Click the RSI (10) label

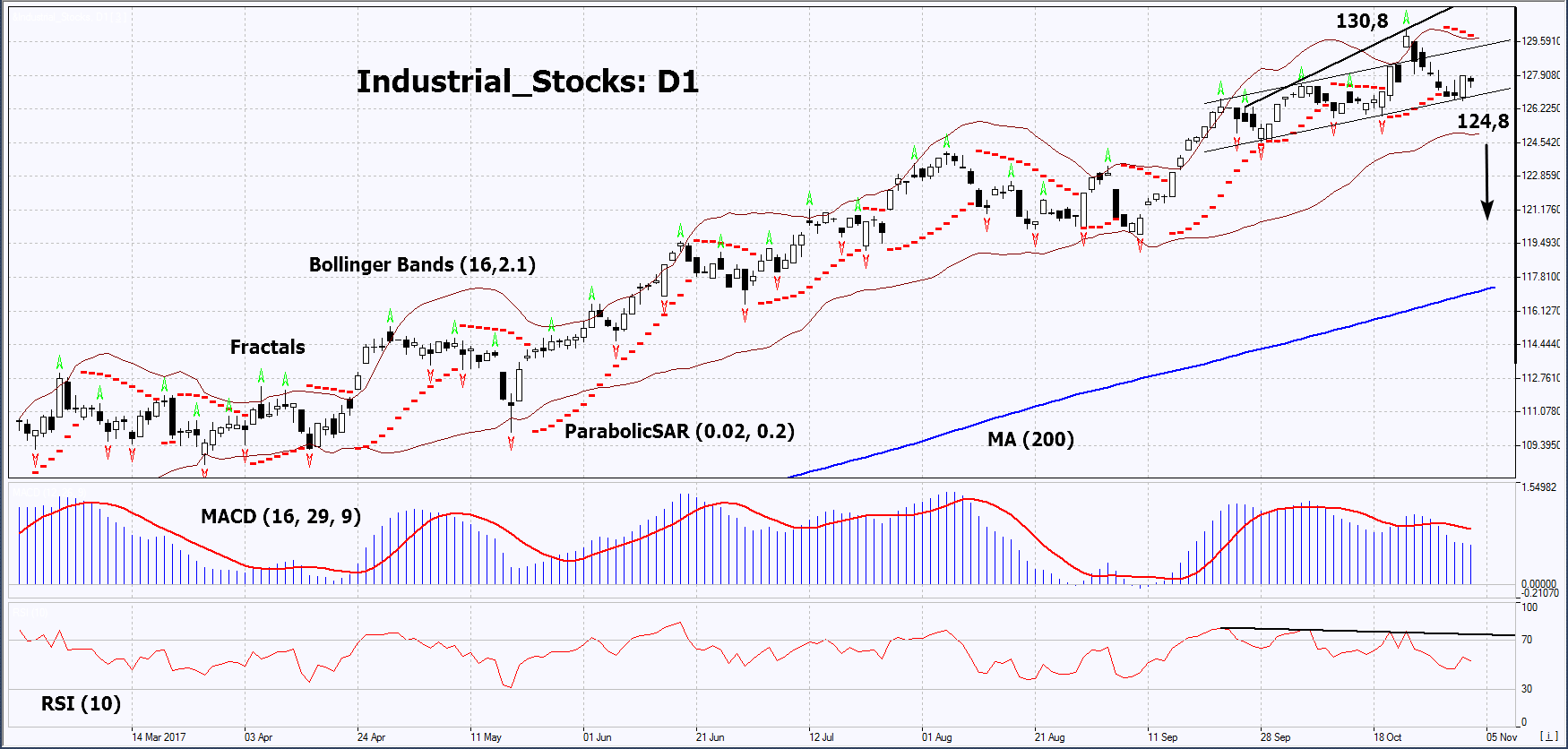coord(81,703)
